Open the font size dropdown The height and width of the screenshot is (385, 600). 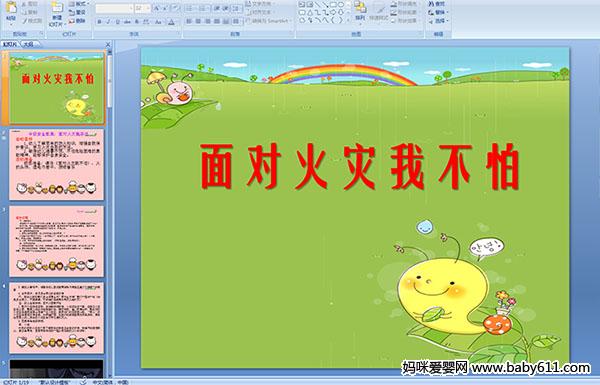[148, 8]
